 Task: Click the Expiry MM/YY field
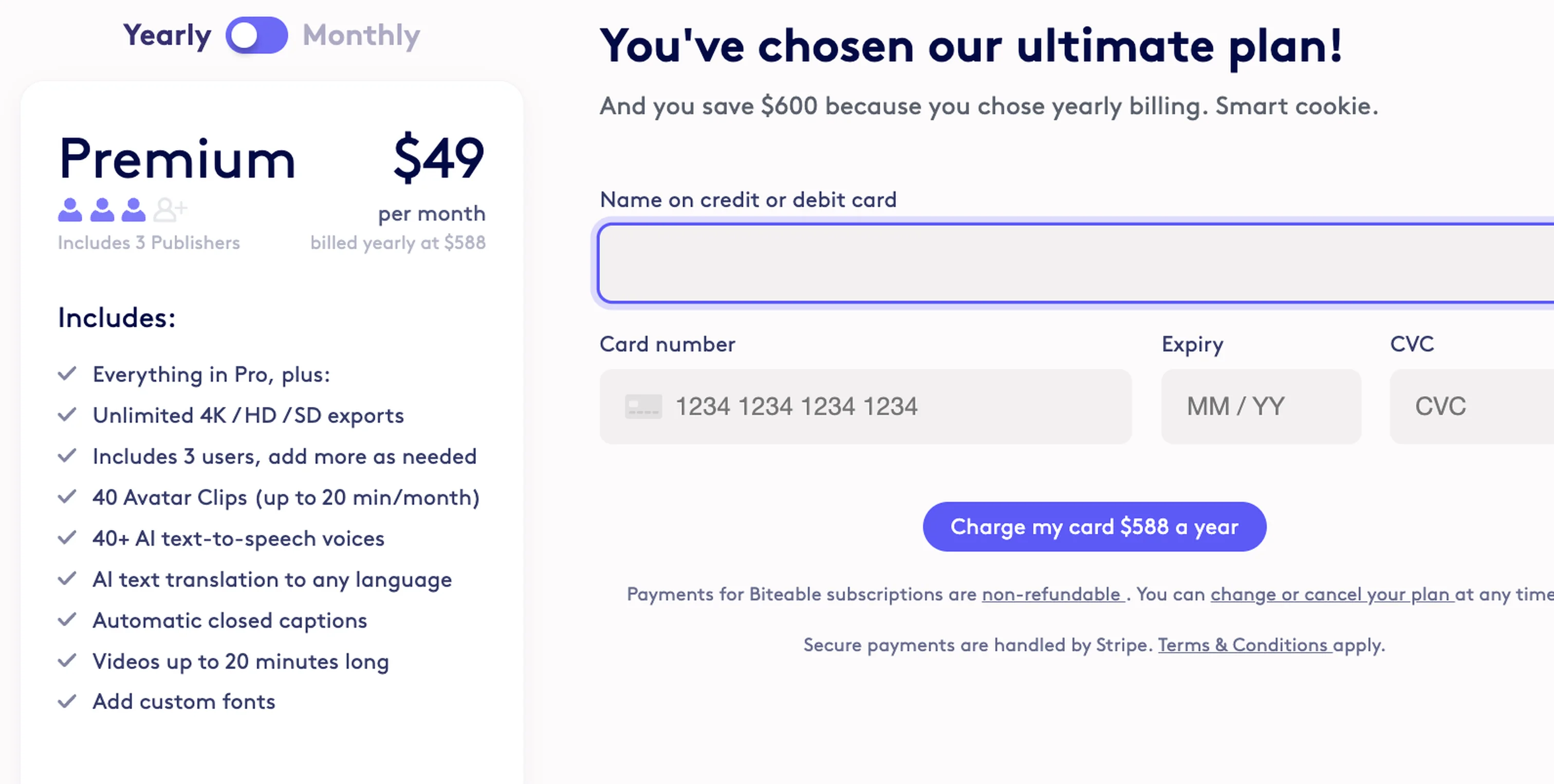1260,406
